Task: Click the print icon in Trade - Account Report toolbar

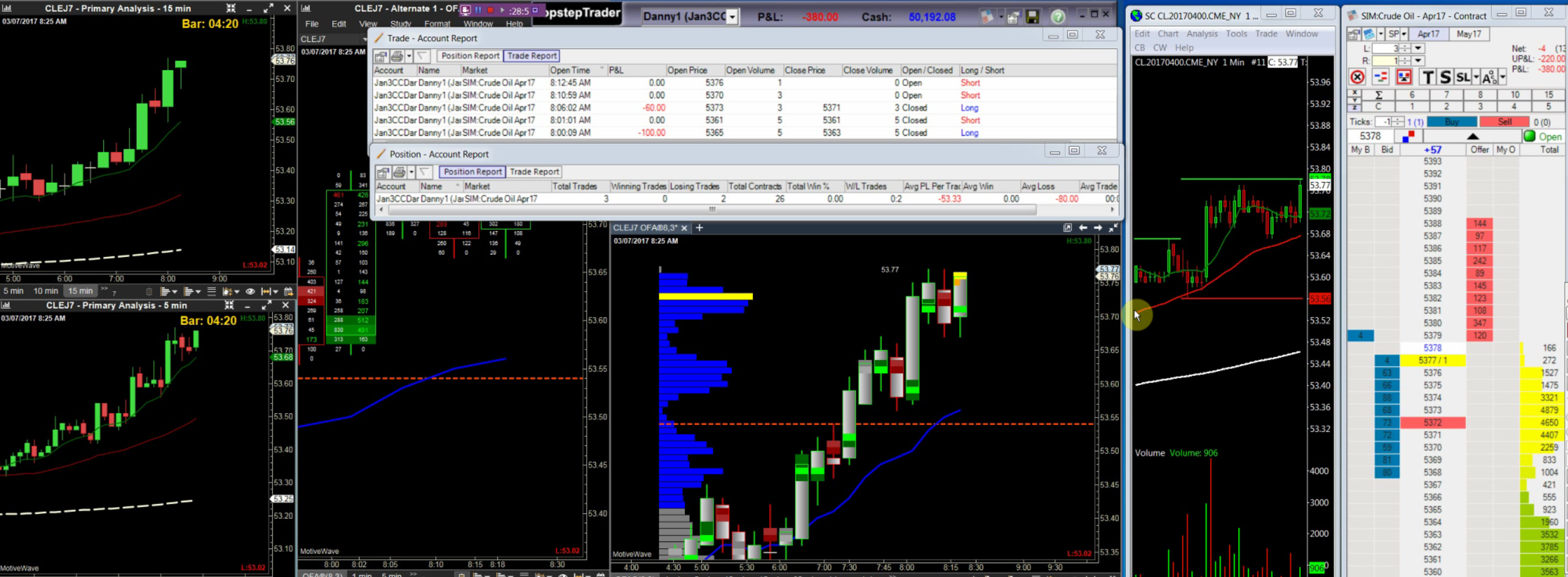Action: tap(397, 56)
